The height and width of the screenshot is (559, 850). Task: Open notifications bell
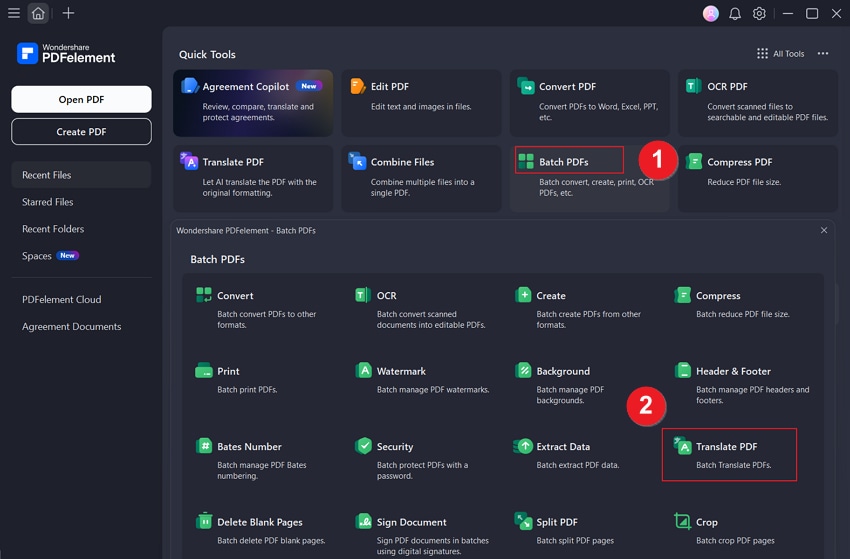pos(735,14)
